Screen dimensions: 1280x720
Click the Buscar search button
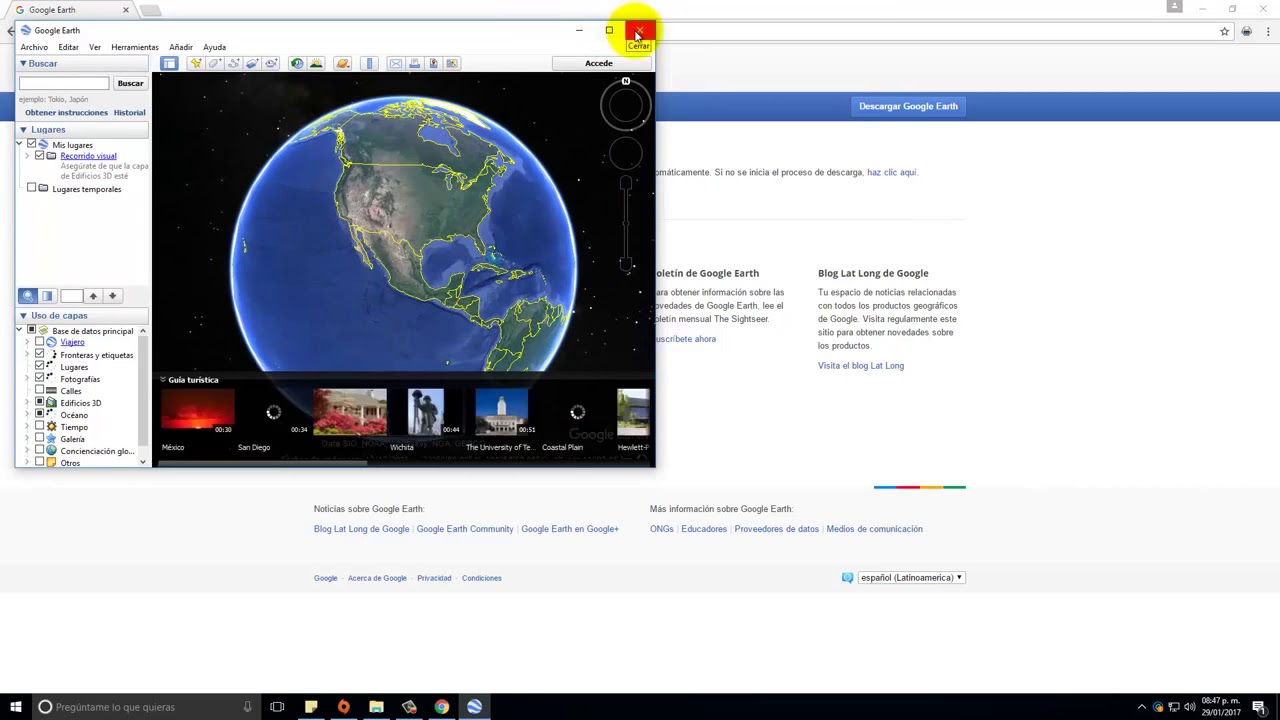pyautogui.click(x=130, y=83)
